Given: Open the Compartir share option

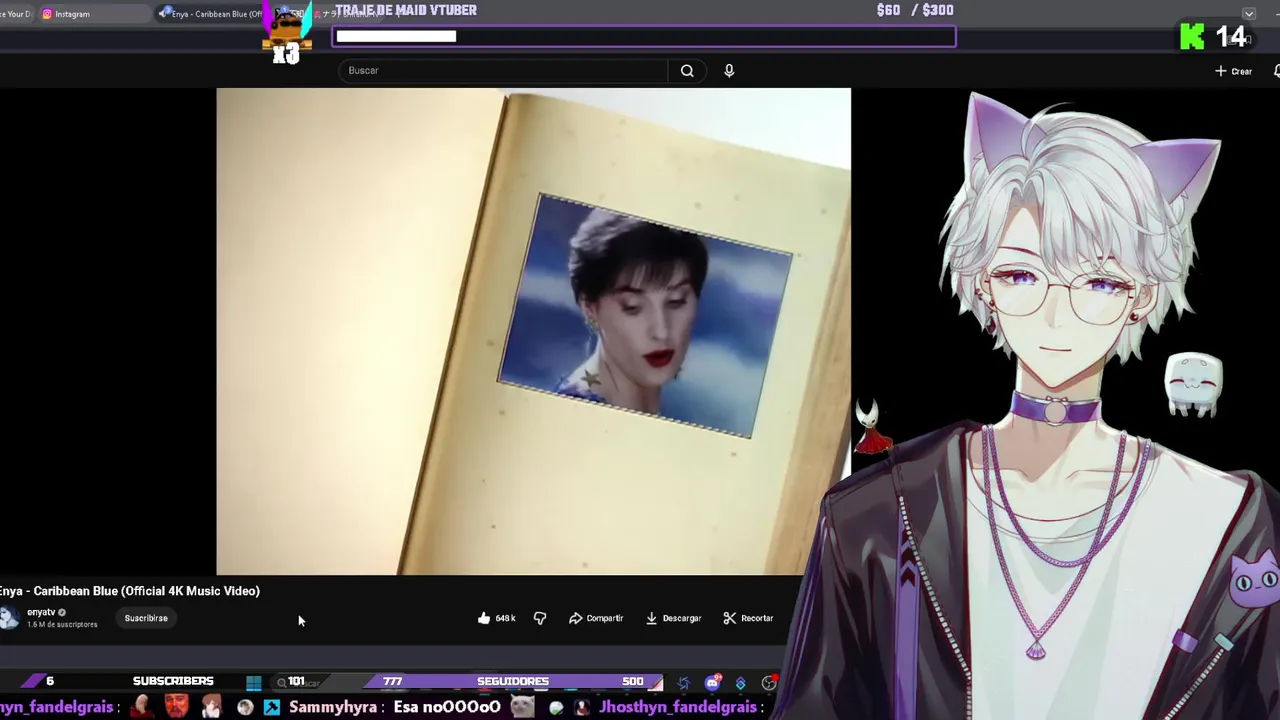Looking at the screenshot, I should [596, 618].
